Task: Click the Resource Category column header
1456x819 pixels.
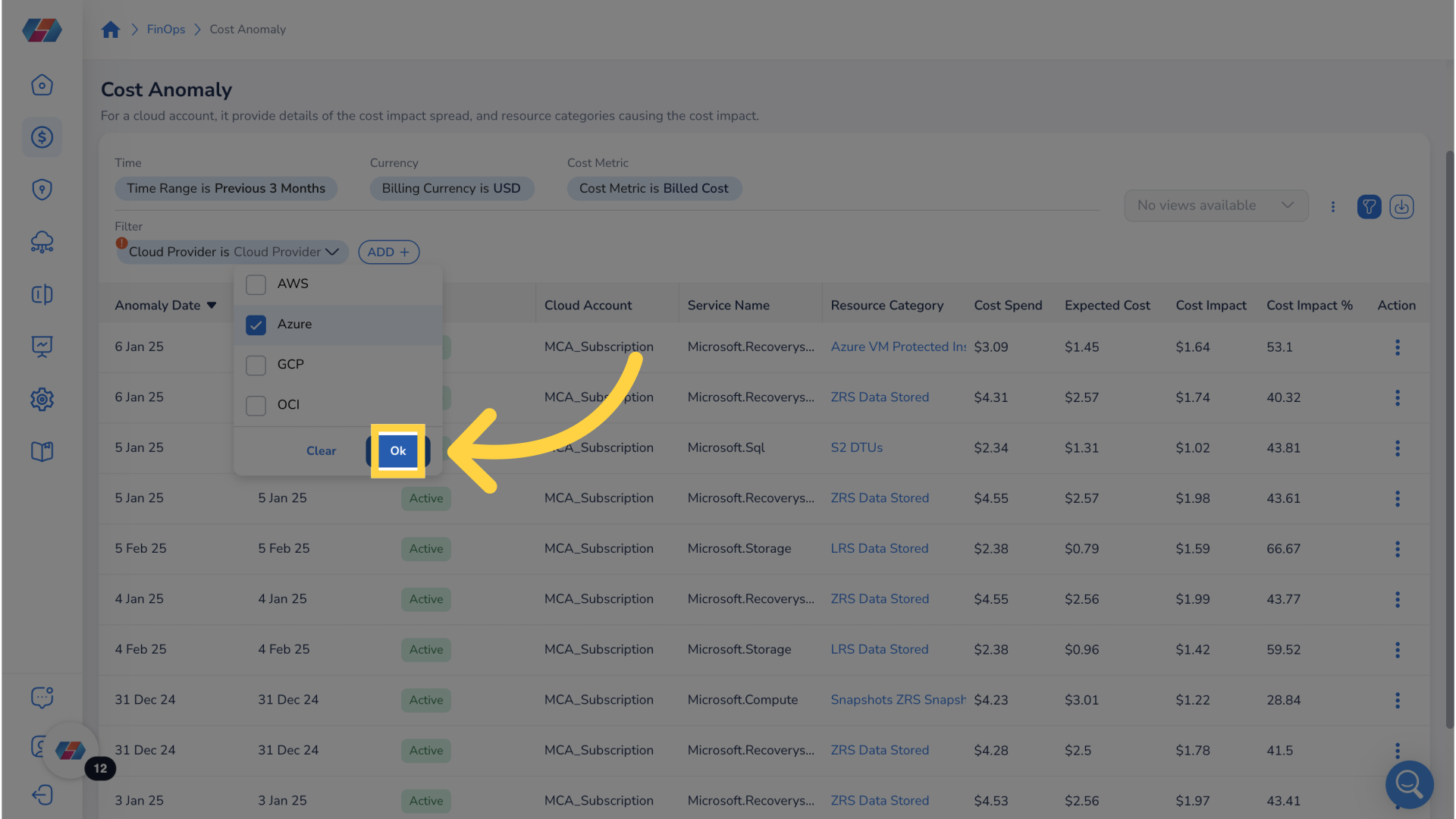Action: [x=886, y=305]
